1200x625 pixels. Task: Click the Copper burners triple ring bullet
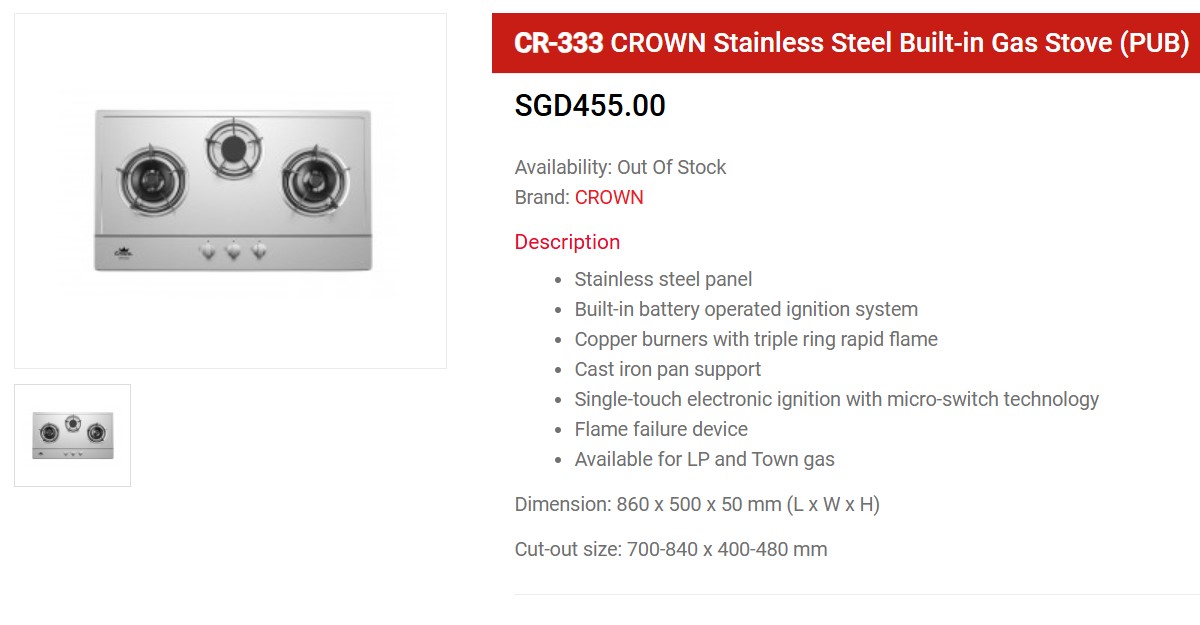point(756,339)
